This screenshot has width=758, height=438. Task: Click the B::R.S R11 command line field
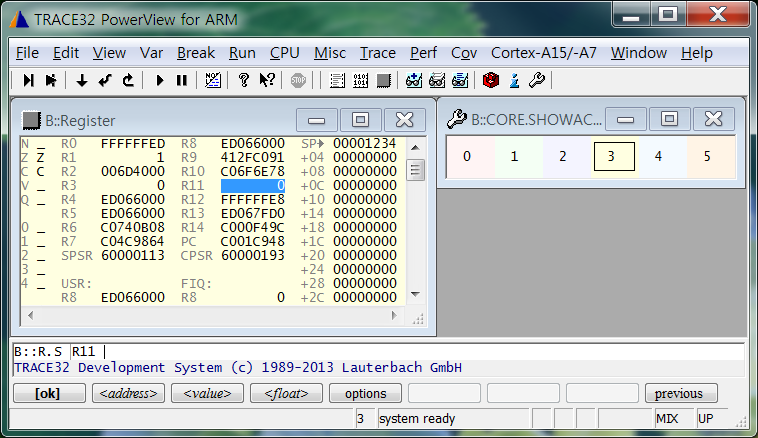click(400, 351)
